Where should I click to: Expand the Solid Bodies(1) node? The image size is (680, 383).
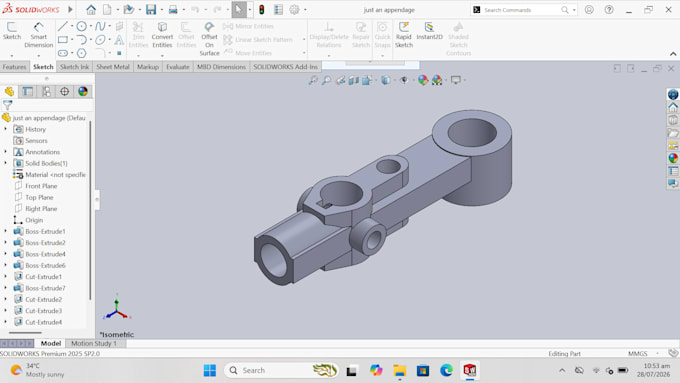[6, 163]
